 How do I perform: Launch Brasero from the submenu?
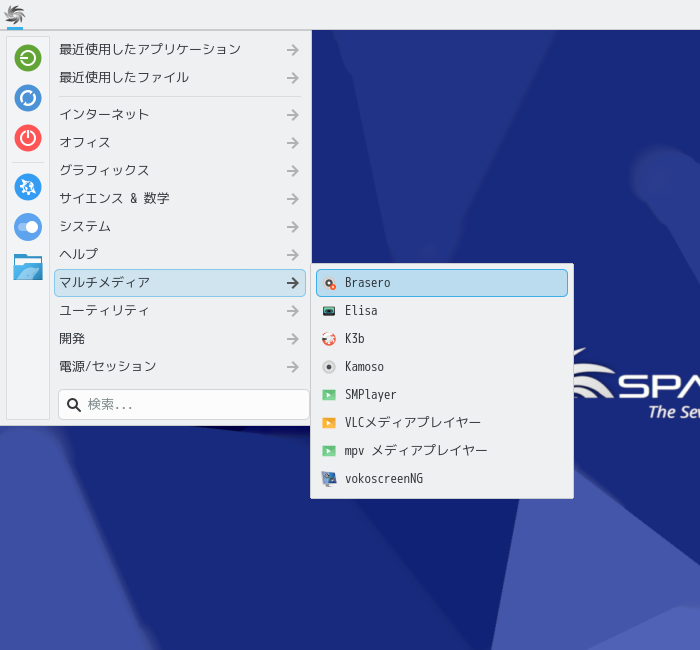point(442,283)
